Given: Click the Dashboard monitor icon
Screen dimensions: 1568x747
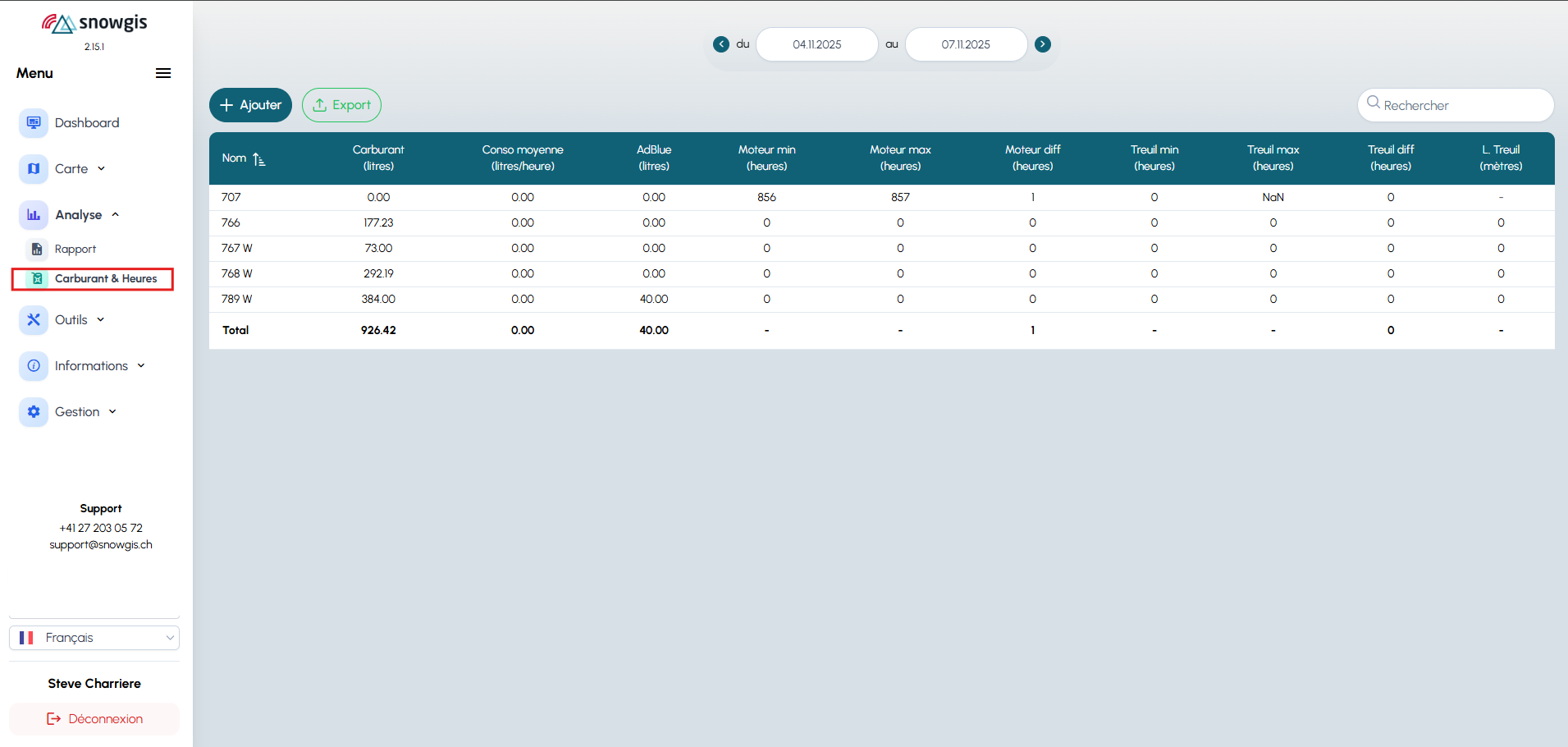Looking at the screenshot, I should click(x=34, y=123).
